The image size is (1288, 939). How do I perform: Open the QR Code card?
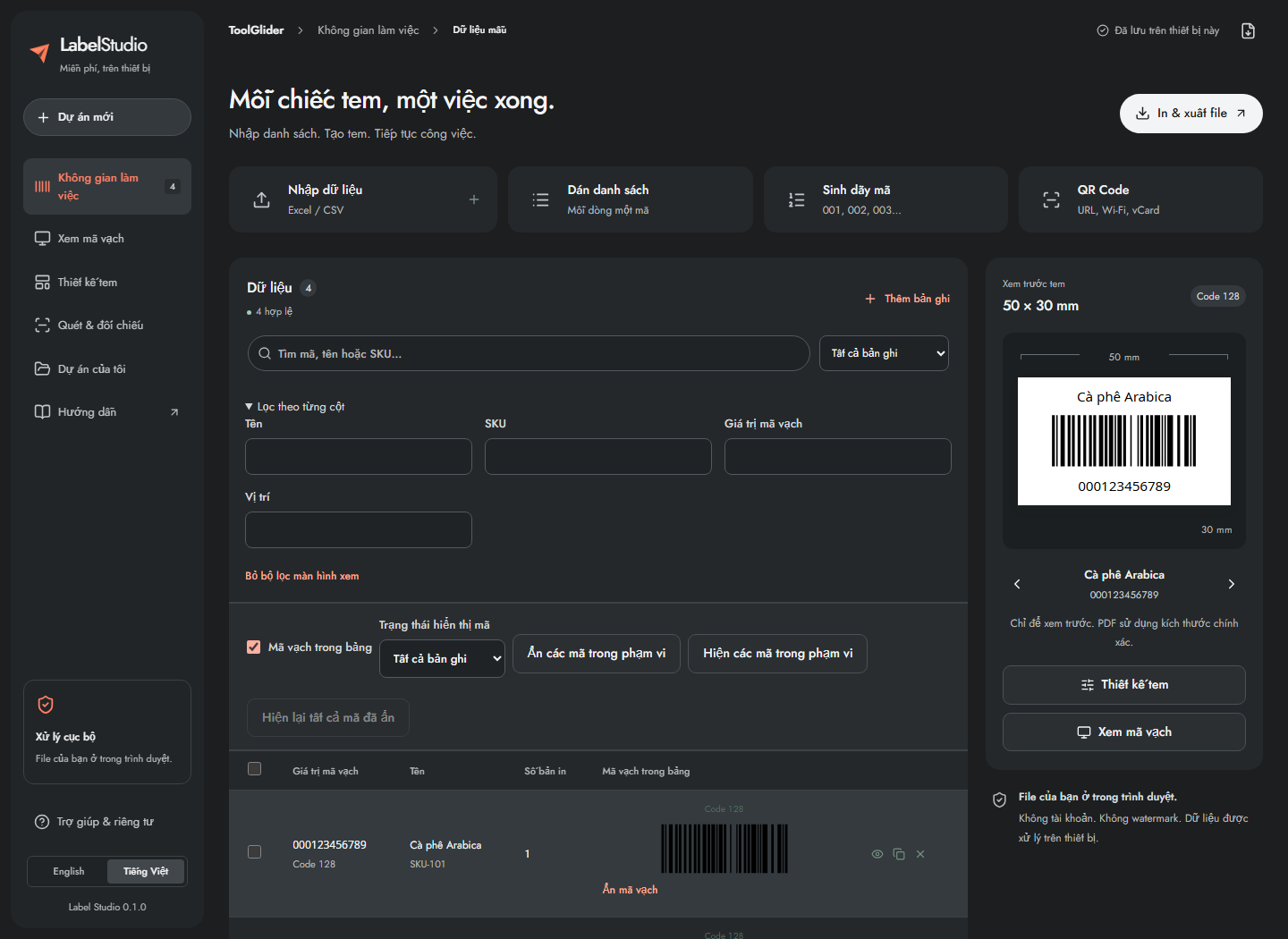click(x=1140, y=199)
